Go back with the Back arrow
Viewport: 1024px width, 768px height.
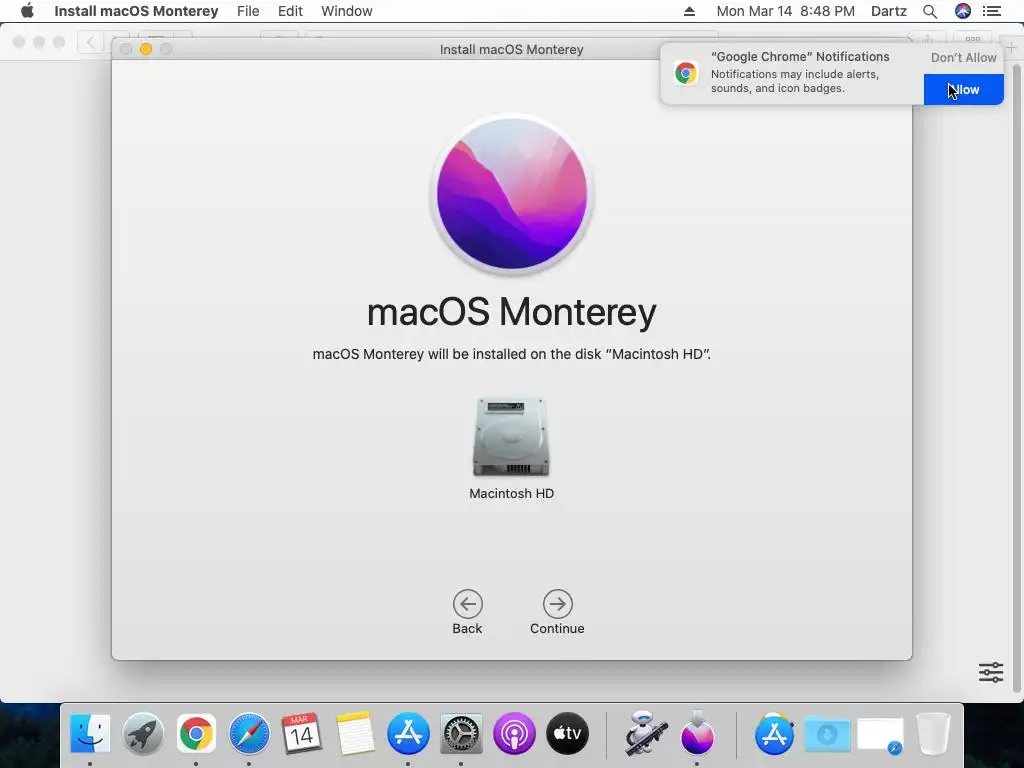point(468,604)
